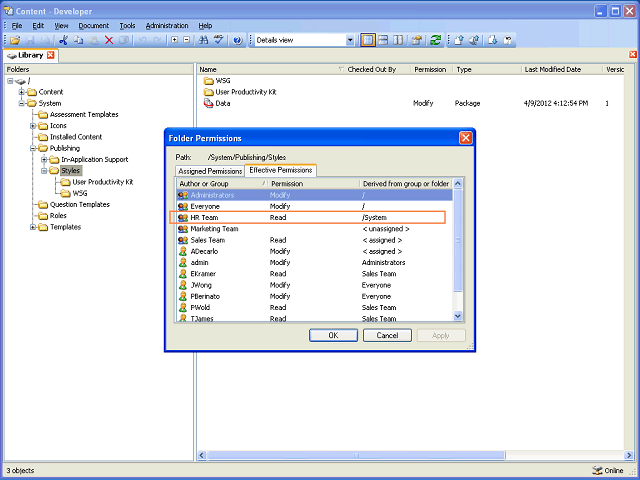The width and height of the screenshot is (640, 480).
Task: Click the Open folder toolbar icon
Action: (15, 40)
